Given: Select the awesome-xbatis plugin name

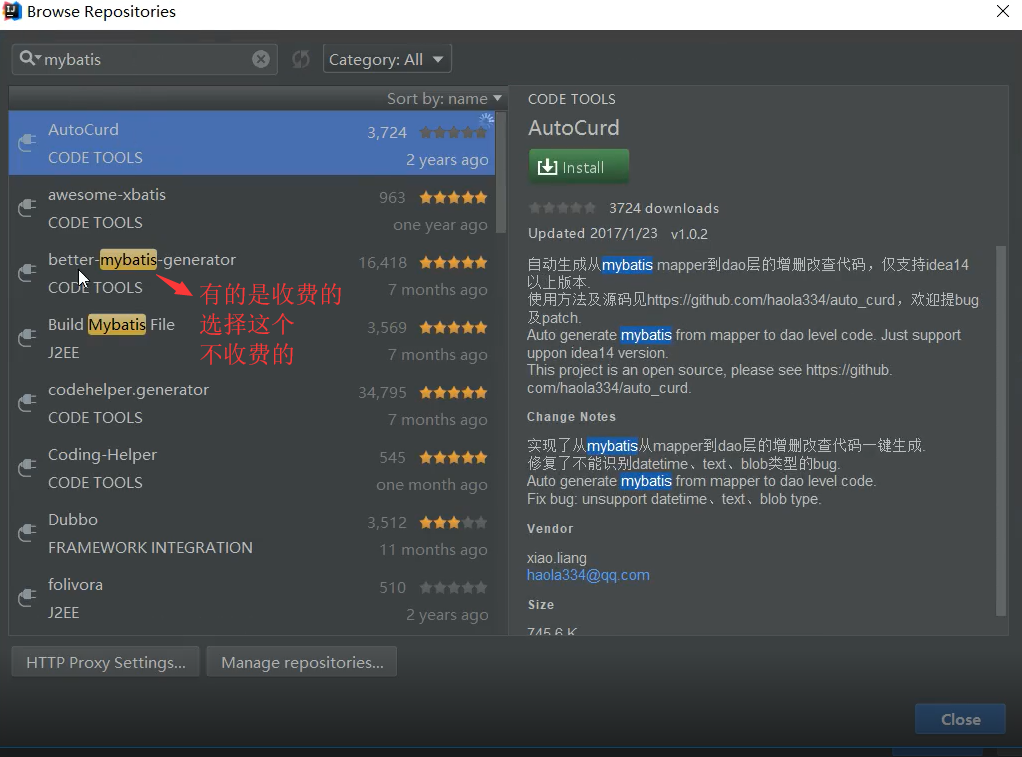Looking at the screenshot, I should (107, 194).
